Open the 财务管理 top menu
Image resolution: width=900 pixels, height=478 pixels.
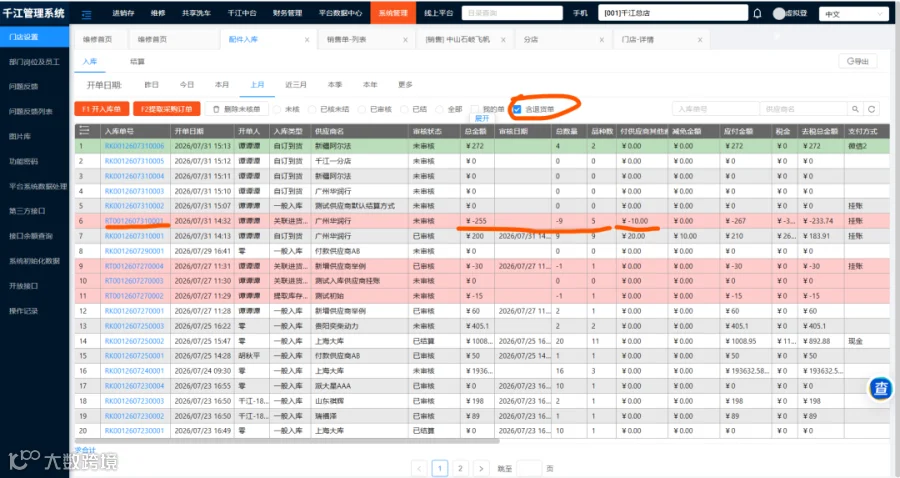pyautogui.click(x=288, y=13)
